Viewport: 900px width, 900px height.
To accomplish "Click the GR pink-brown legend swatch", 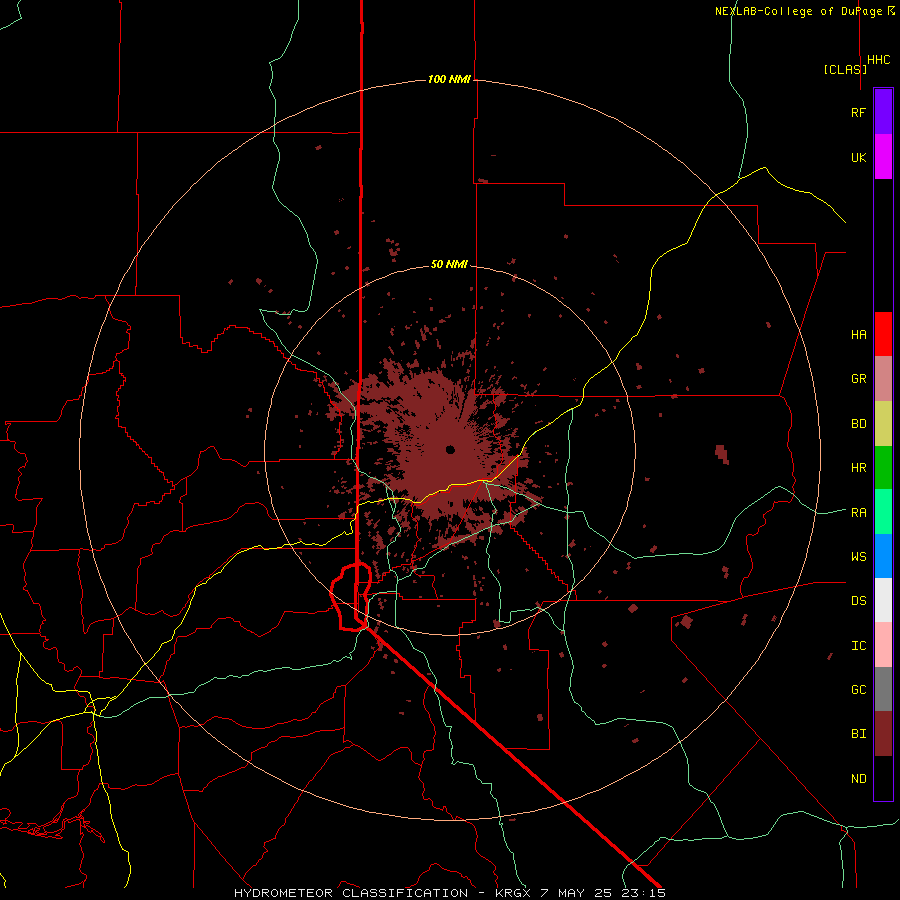I will coord(883,379).
